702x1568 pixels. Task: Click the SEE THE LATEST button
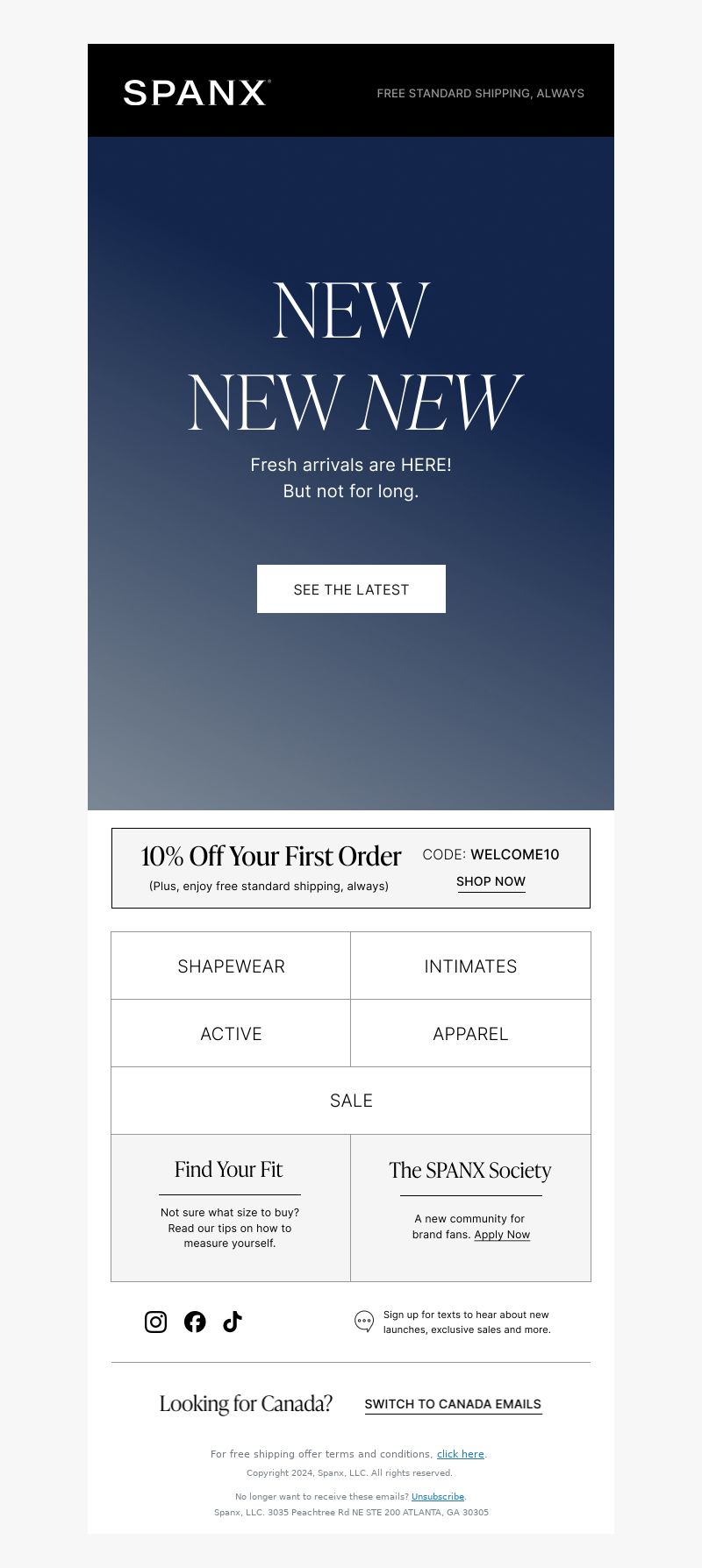[x=351, y=589]
